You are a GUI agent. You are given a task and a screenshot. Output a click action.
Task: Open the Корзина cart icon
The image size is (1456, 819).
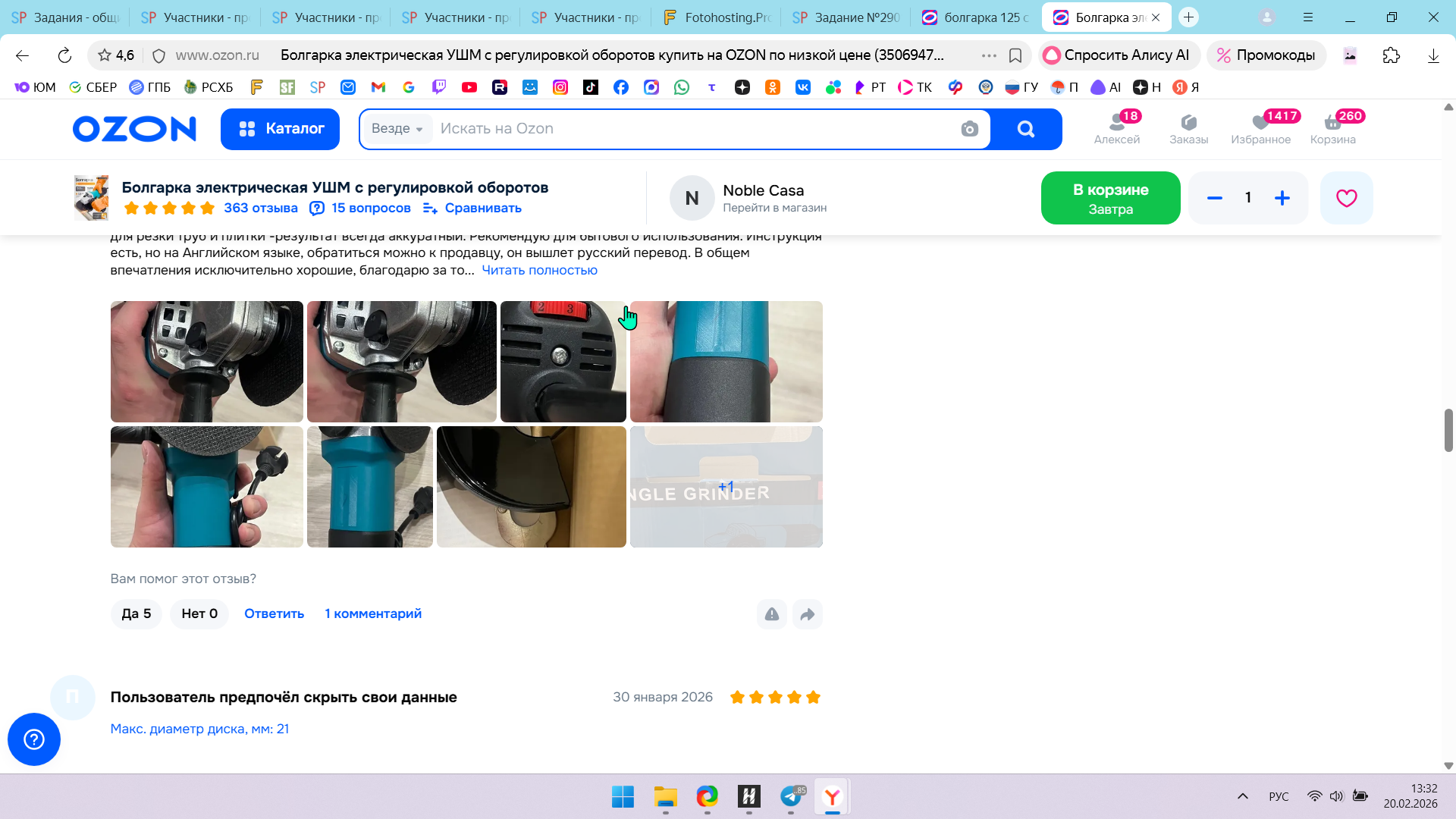coord(1332,128)
